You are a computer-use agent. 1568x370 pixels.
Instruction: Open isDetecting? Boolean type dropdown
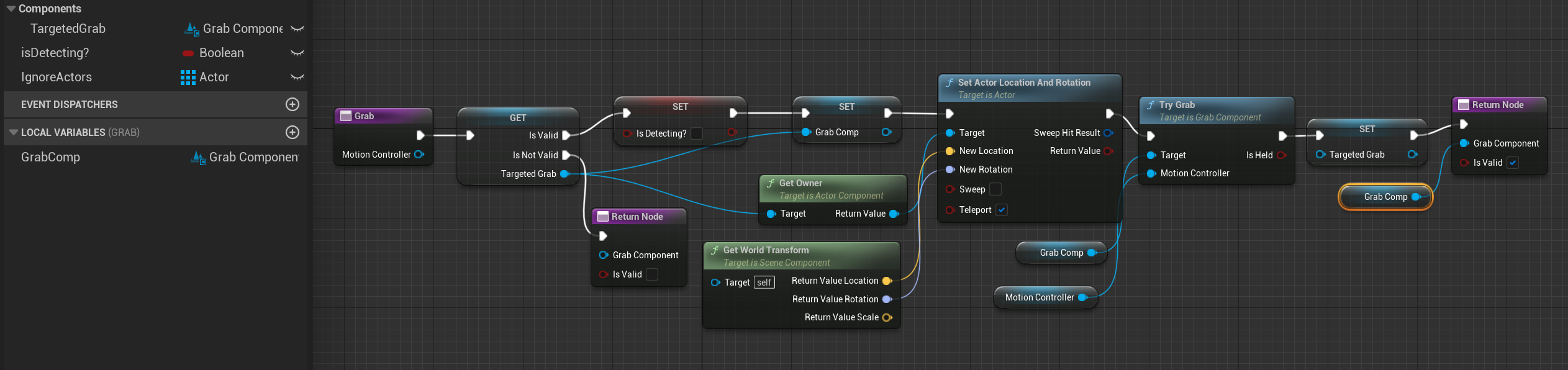click(212, 53)
